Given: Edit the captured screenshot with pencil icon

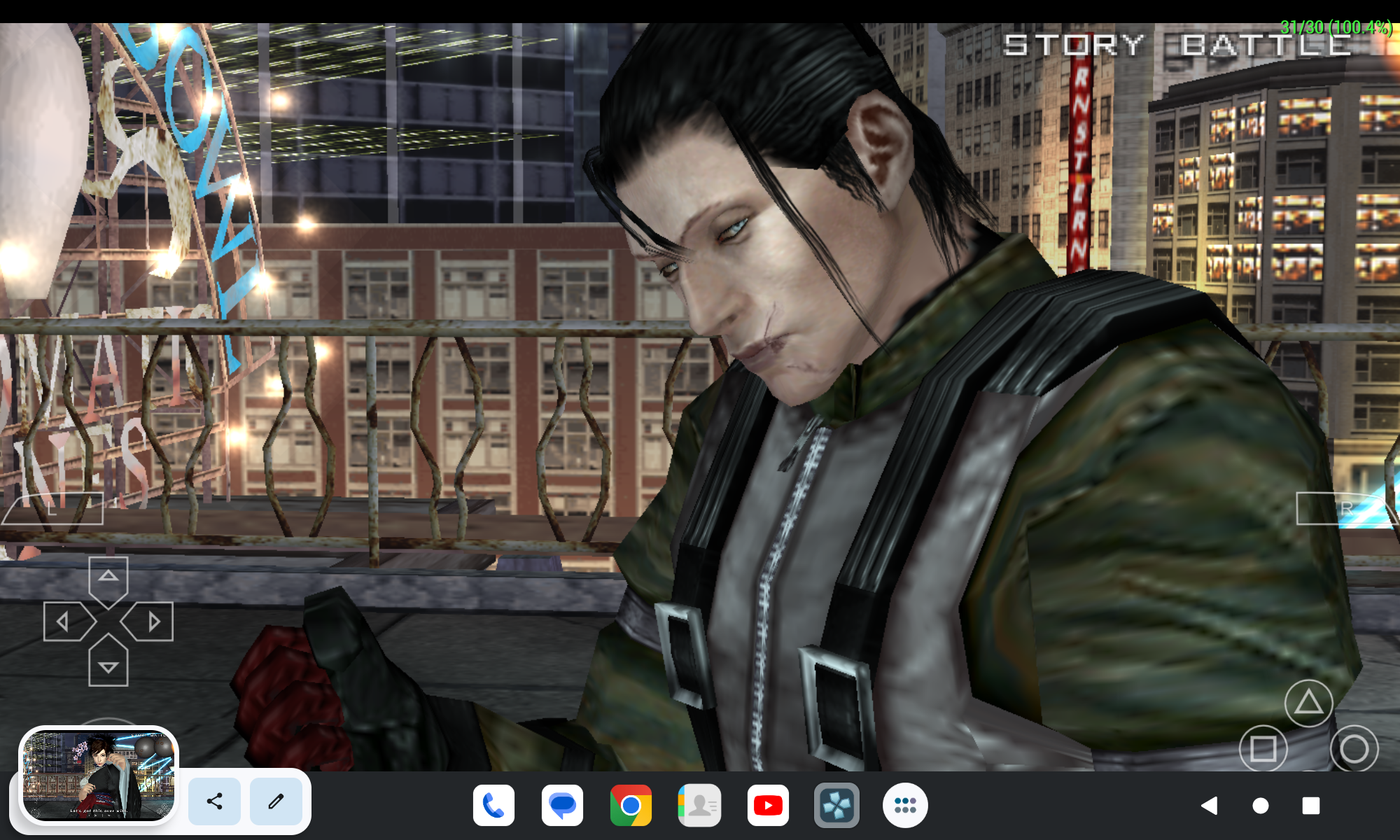Looking at the screenshot, I should (276, 801).
